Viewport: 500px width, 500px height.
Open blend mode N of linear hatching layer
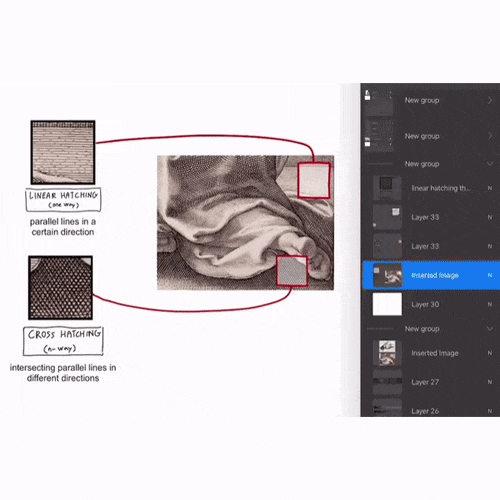pos(490,188)
